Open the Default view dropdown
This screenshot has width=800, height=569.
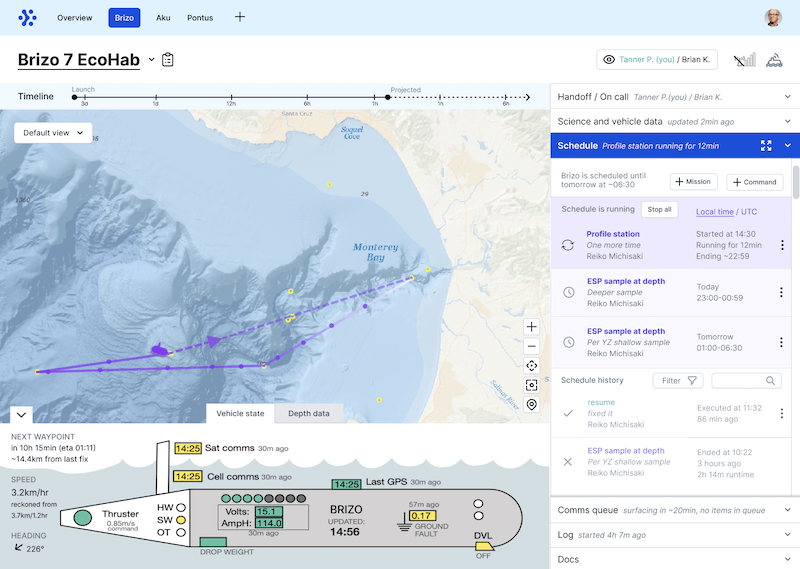click(53, 133)
